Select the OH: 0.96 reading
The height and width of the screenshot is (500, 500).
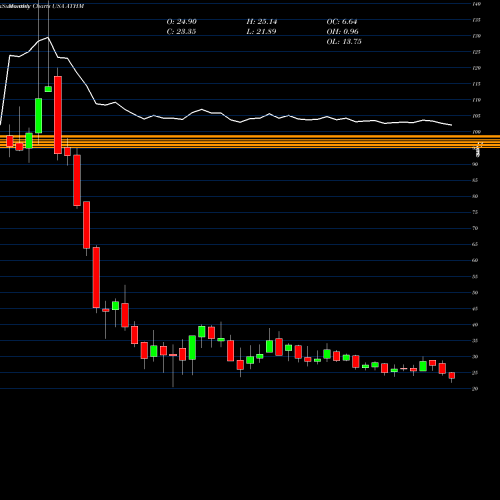coord(342,32)
